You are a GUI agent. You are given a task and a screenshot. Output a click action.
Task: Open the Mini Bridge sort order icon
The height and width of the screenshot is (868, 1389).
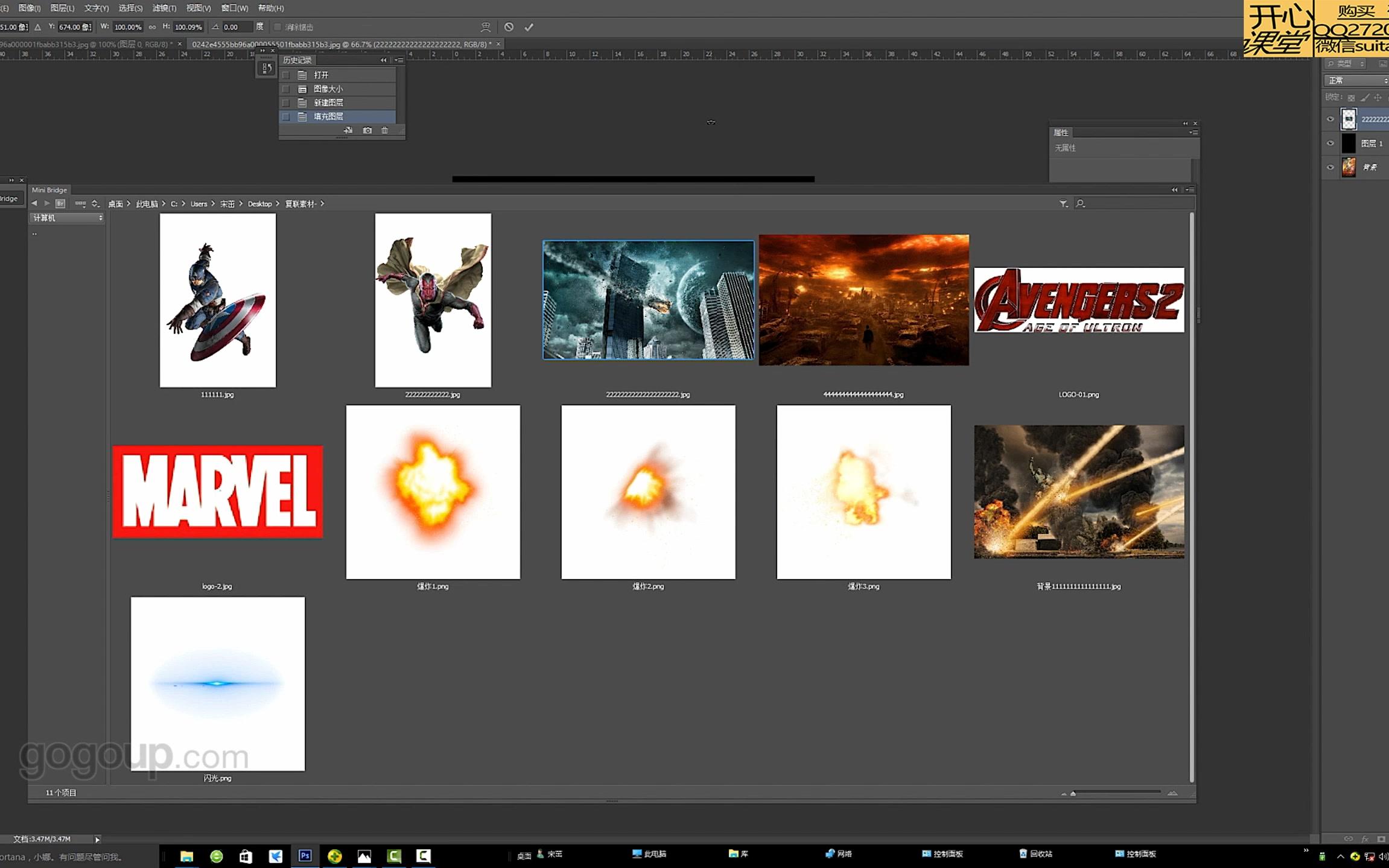[95, 204]
